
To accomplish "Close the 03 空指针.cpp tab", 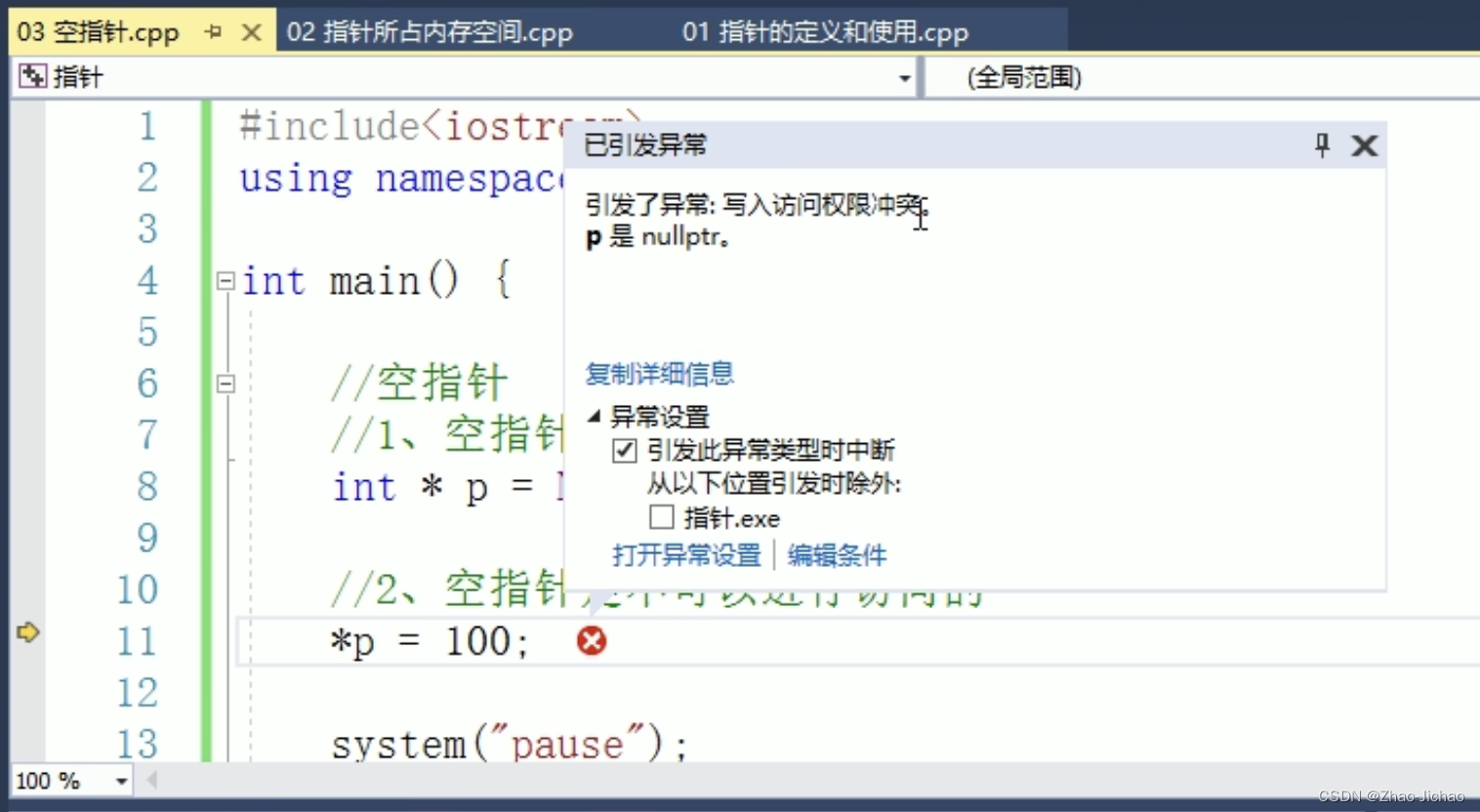I will click(x=251, y=32).
